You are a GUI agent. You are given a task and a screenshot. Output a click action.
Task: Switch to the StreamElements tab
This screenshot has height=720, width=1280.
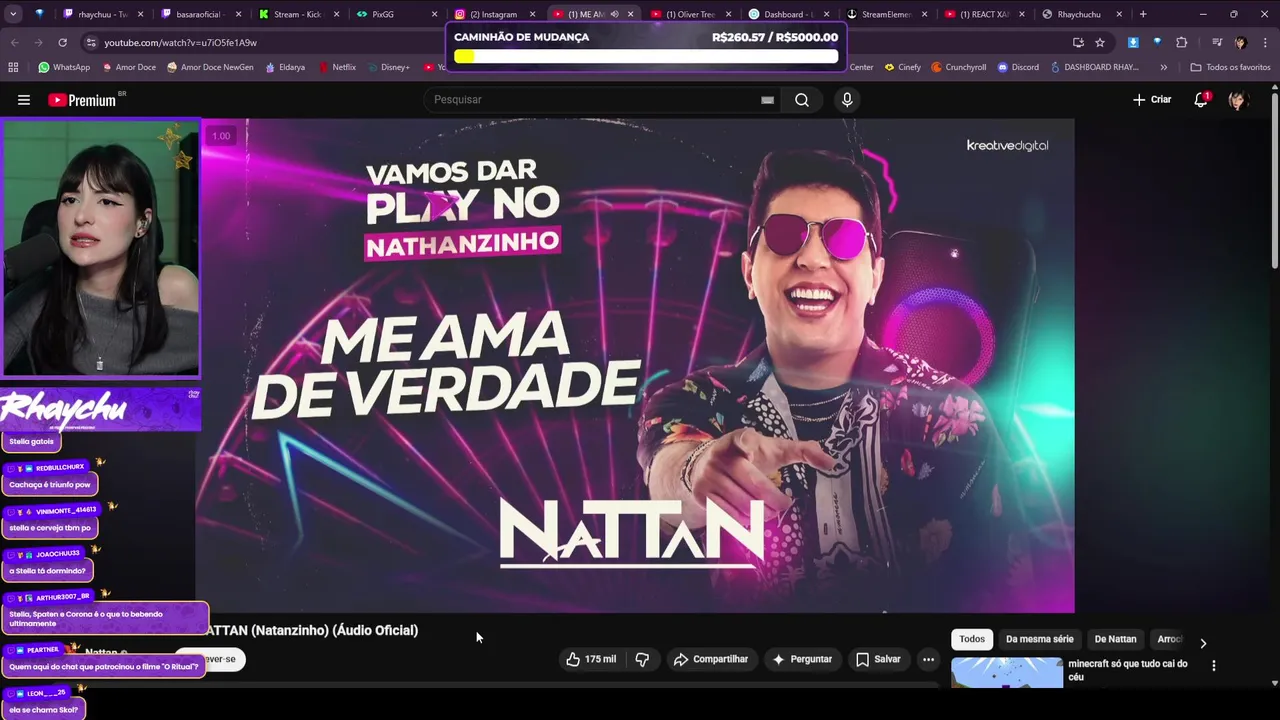click(x=885, y=14)
